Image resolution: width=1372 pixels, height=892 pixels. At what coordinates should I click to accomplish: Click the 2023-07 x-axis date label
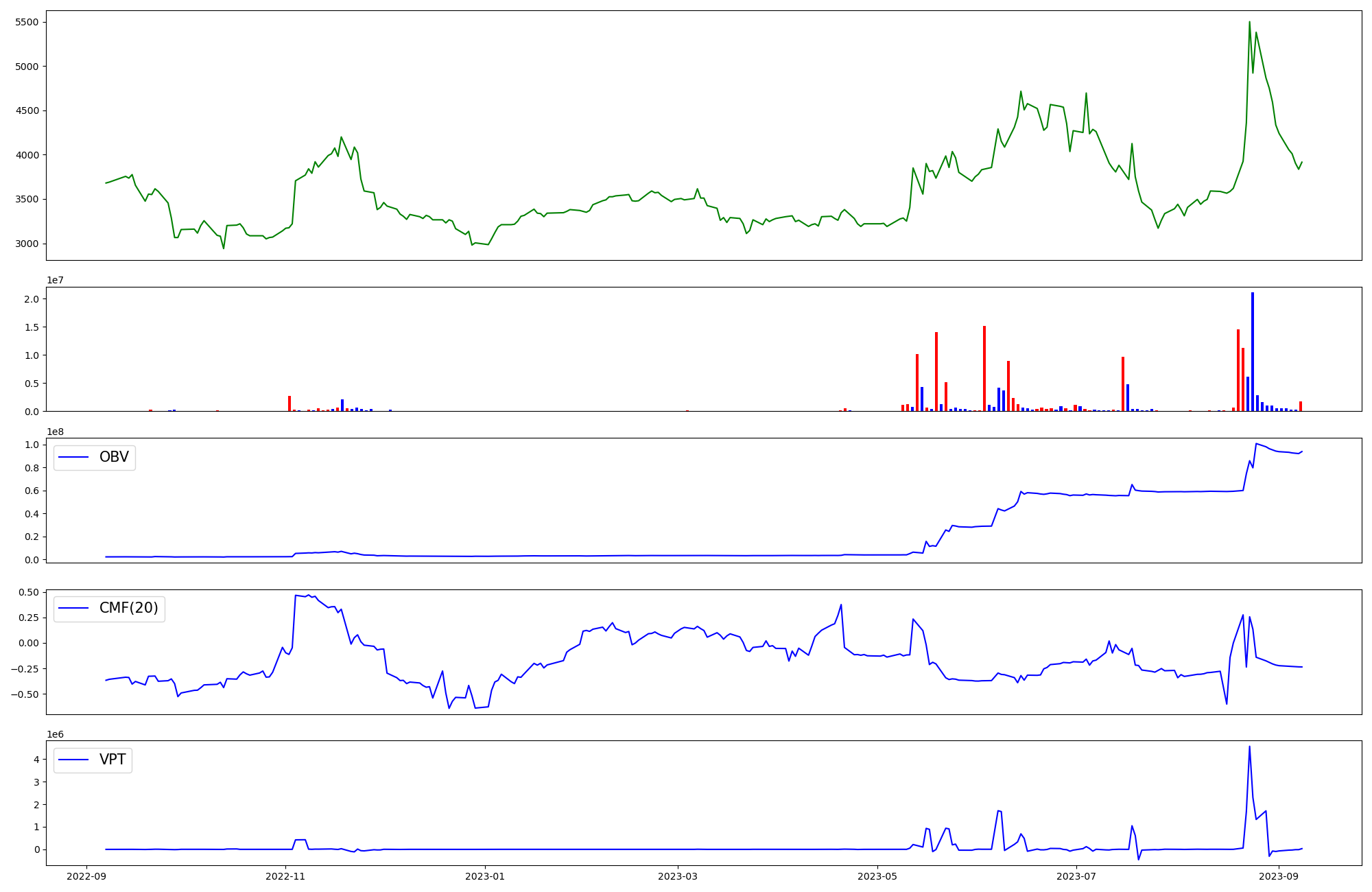point(1076,876)
